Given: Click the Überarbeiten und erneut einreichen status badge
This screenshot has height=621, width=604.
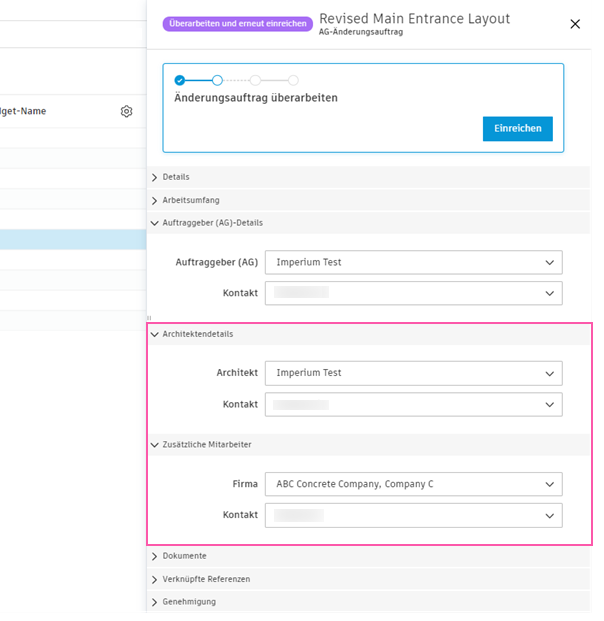Looking at the screenshot, I should coord(236,23).
